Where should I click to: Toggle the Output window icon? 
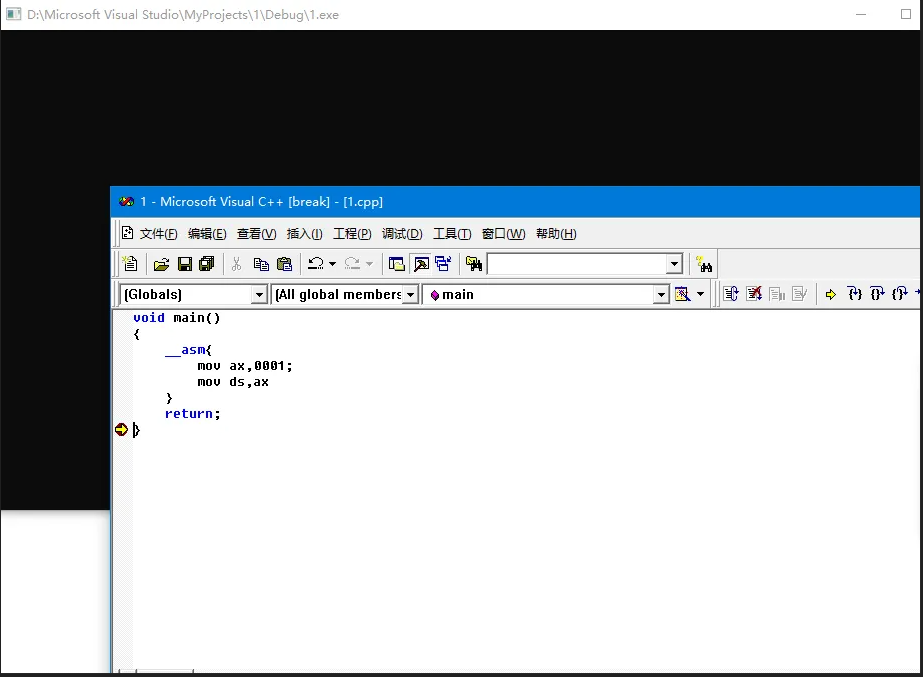(x=419, y=263)
